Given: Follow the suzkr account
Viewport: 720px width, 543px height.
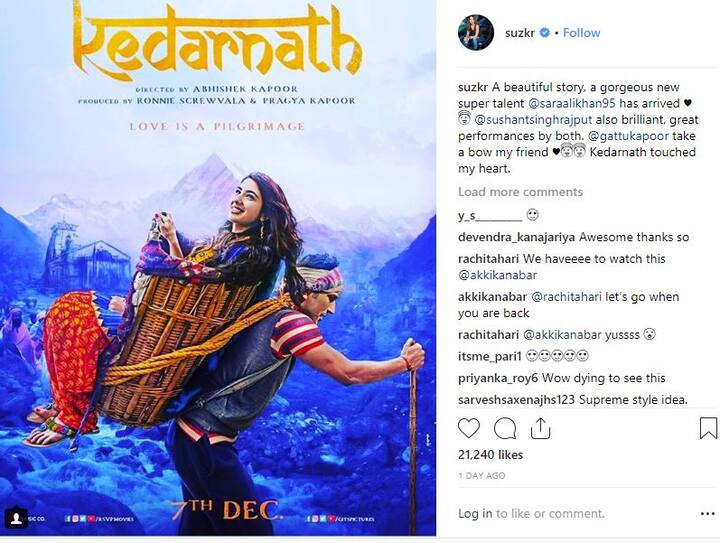Looking at the screenshot, I should click(581, 33).
